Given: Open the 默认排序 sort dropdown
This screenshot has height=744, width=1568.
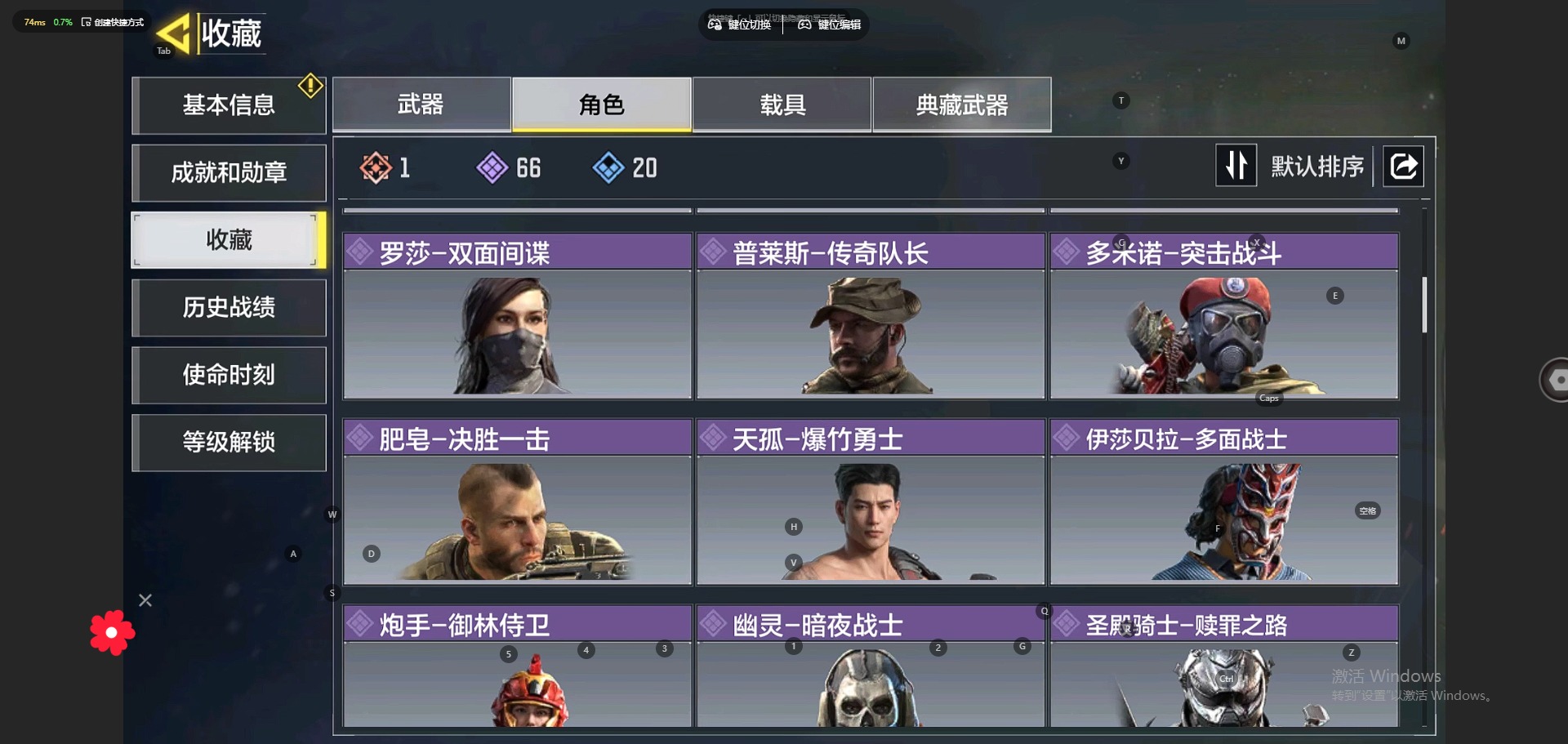Looking at the screenshot, I should (1317, 167).
